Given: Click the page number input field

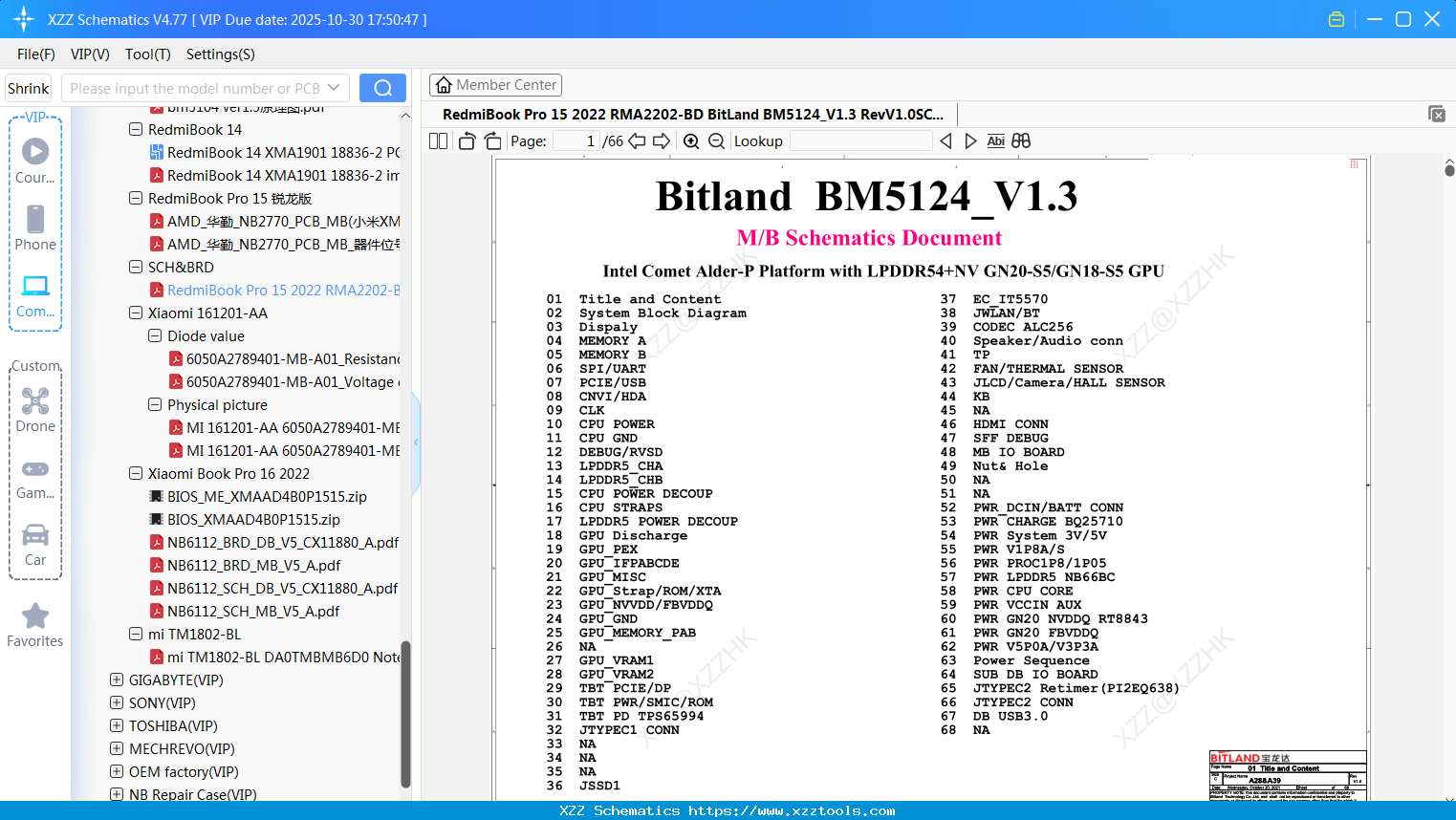Looking at the screenshot, I should coord(576,141).
